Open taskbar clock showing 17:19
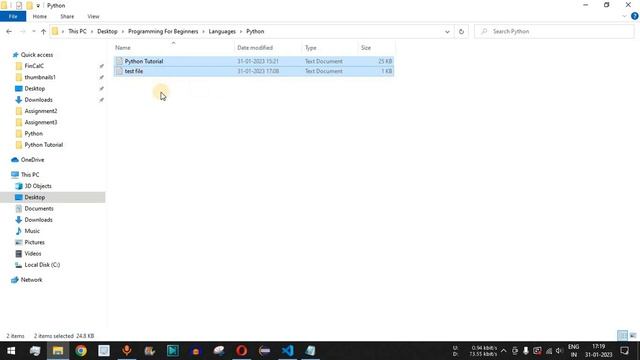Image resolution: width=640 pixels, height=360 pixels. point(598,351)
